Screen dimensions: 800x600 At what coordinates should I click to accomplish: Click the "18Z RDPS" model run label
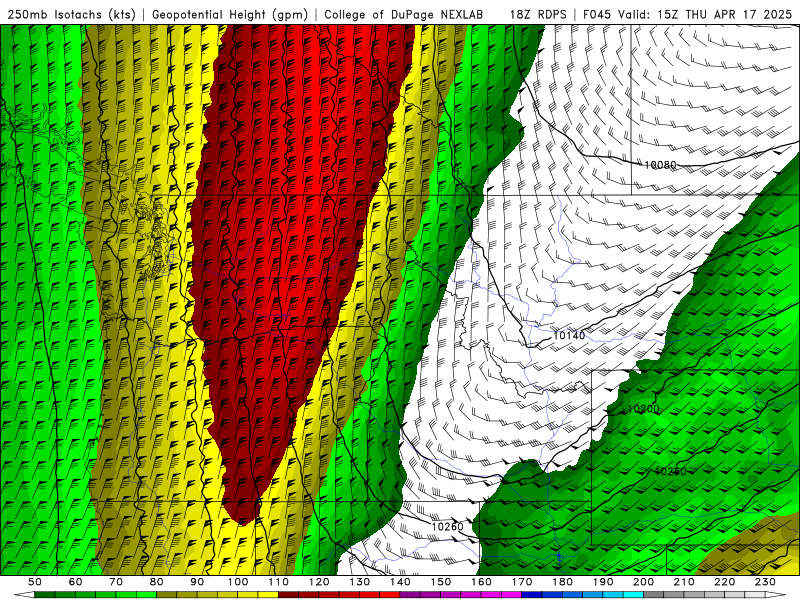[x=538, y=15]
